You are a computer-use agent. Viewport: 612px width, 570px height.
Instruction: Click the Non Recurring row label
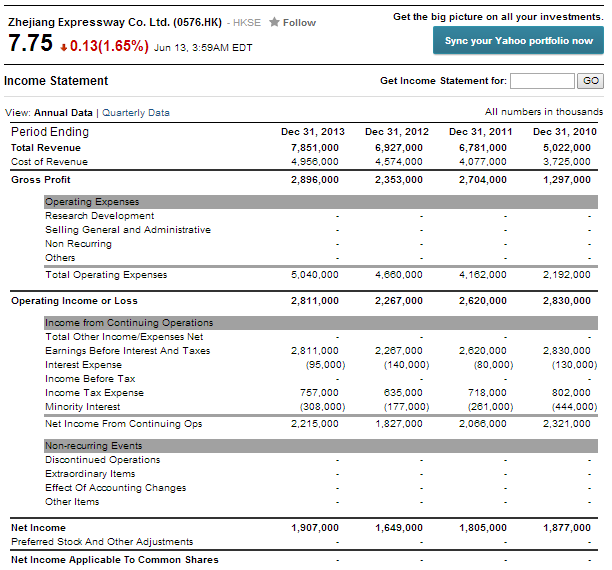tap(78, 244)
